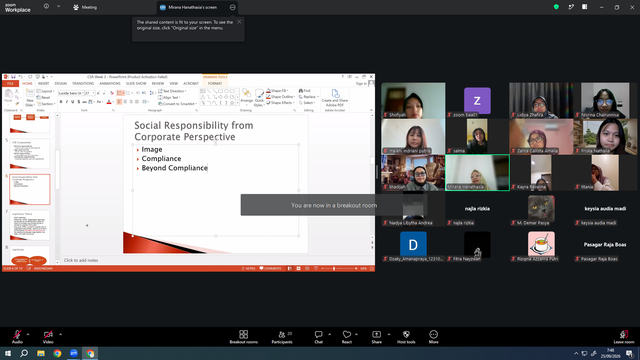Image resolution: width=640 pixels, height=360 pixels.
Task: Toggle Italic formatting in PowerPoint ribbon
Action: pyautogui.click(x=67, y=102)
